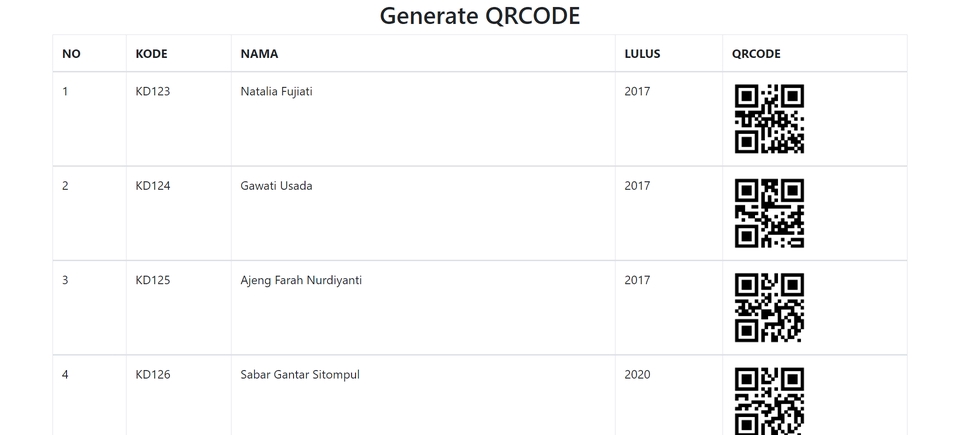Click the name Gawati Usada
Image resolution: width=960 pixels, height=435 pixels.
point(276,186)
